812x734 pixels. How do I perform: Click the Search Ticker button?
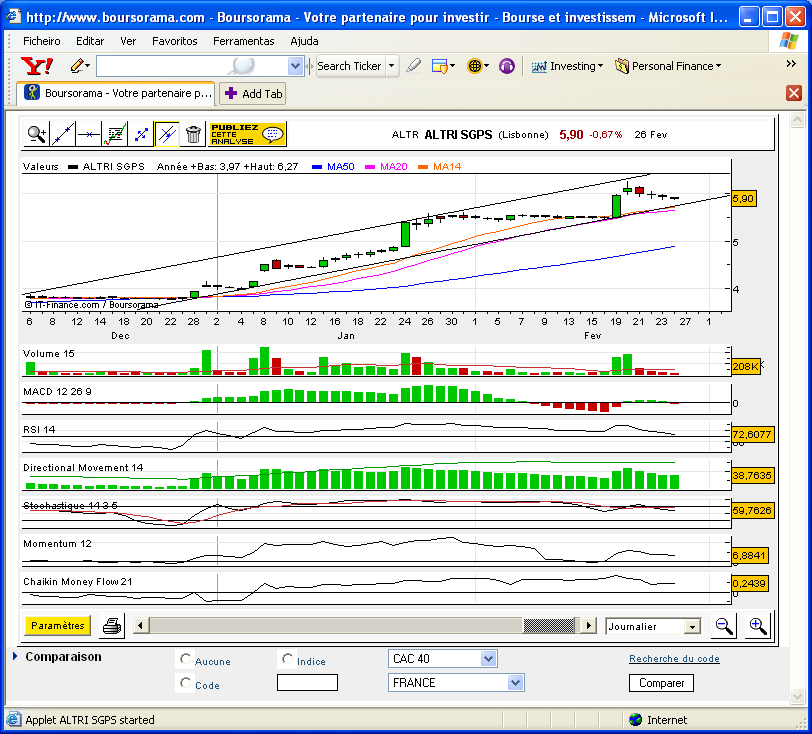(350, 66)
